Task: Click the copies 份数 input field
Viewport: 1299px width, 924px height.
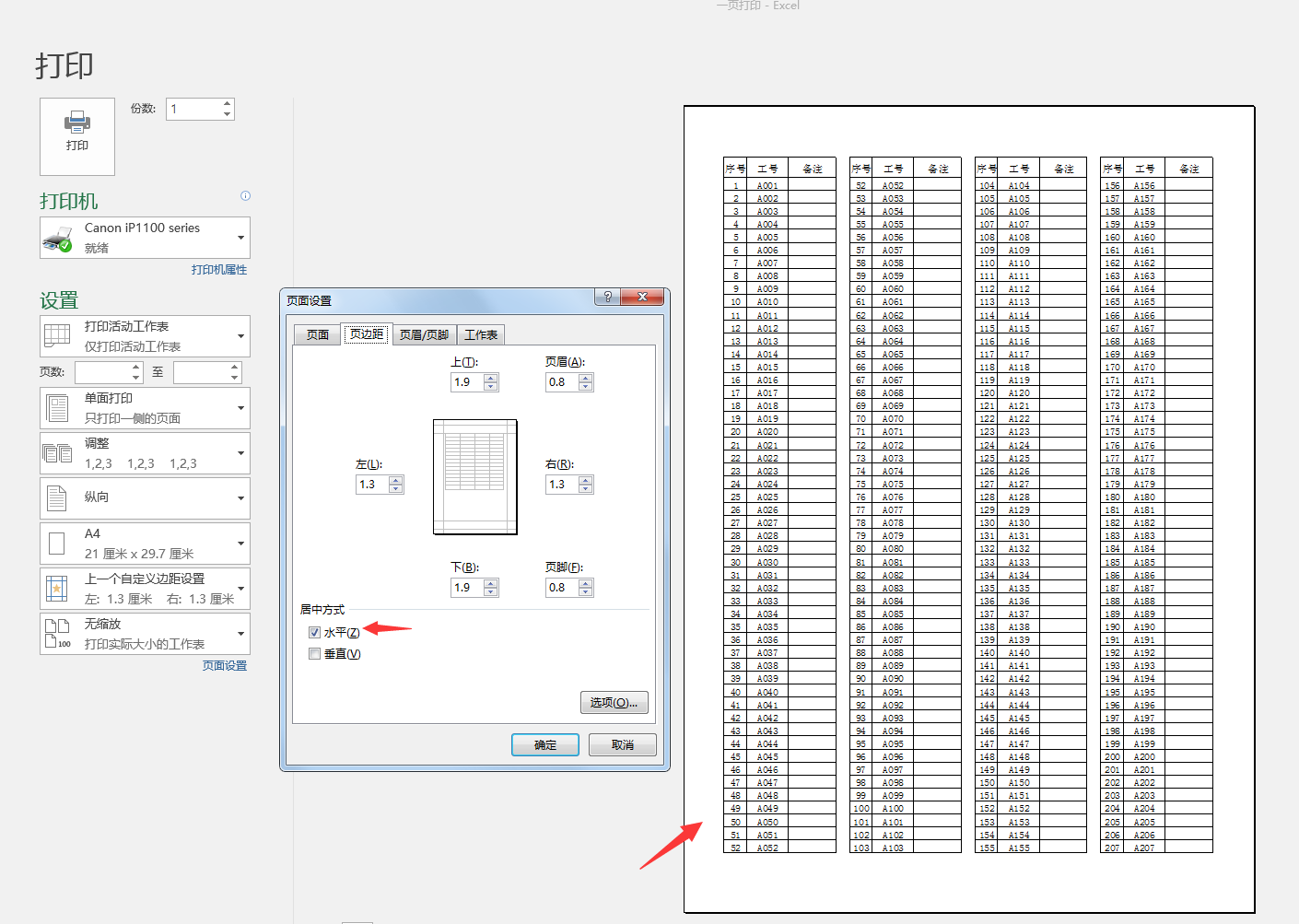Action: pyautogui.click(x=193, y=109)
